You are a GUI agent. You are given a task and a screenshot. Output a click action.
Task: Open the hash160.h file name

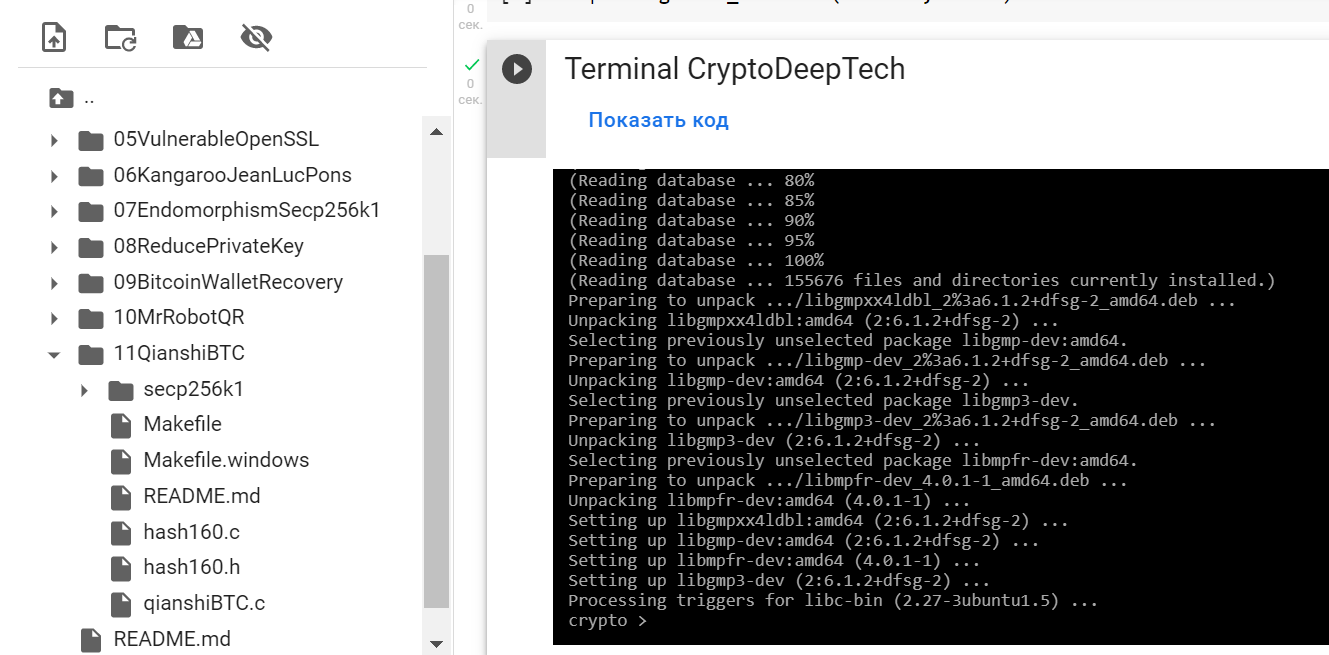coord(191,567)
